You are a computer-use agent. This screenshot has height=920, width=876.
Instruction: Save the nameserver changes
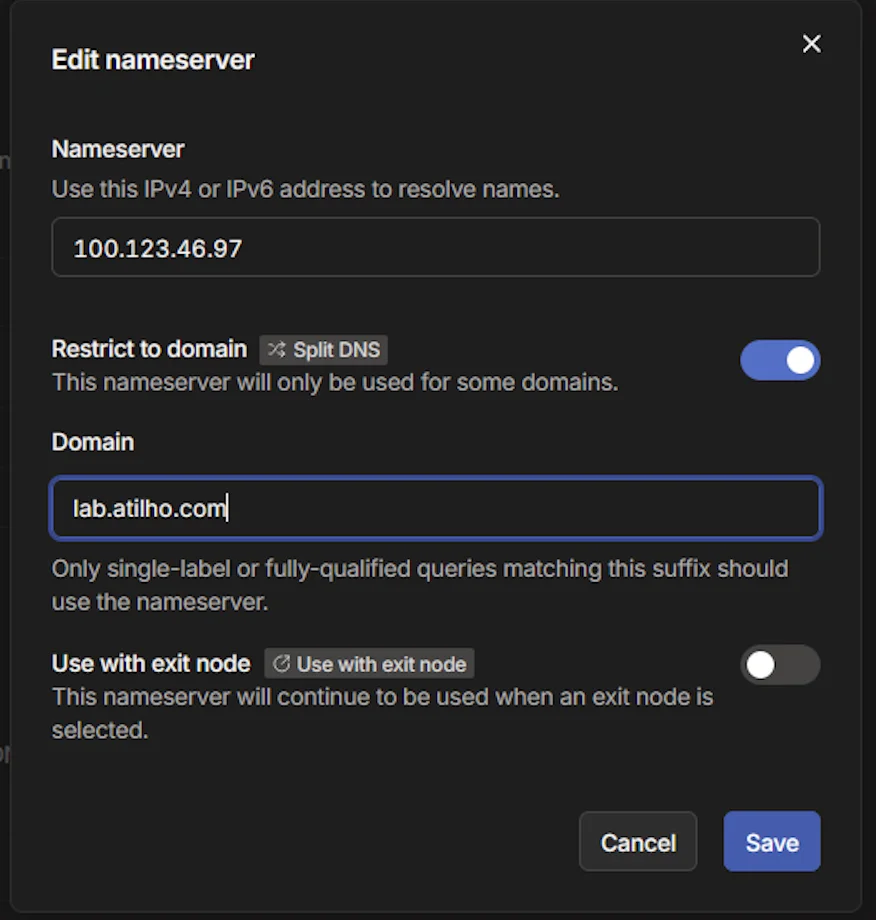pos(771,841)
